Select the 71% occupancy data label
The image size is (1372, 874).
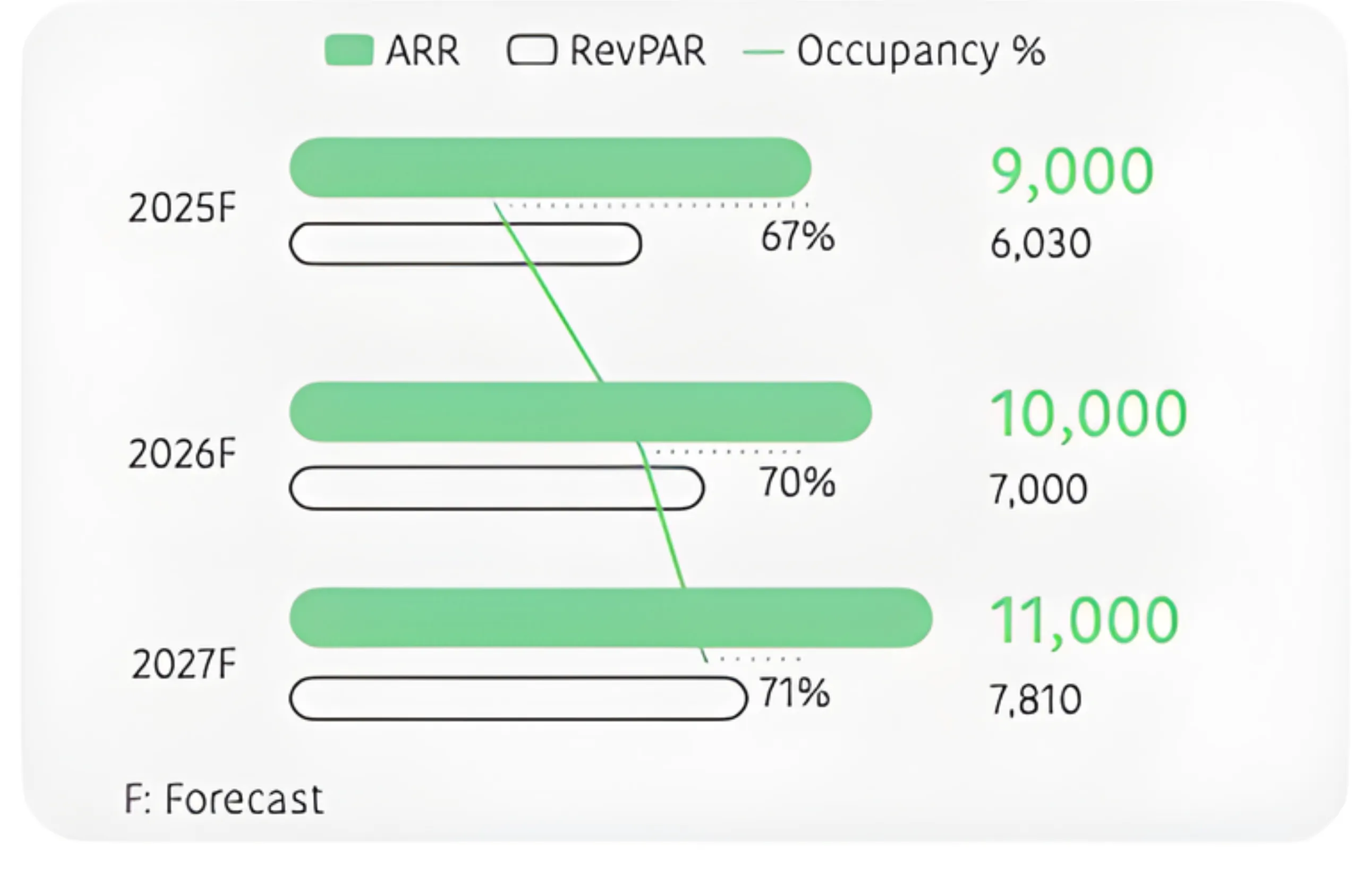(x=795, y=693)
